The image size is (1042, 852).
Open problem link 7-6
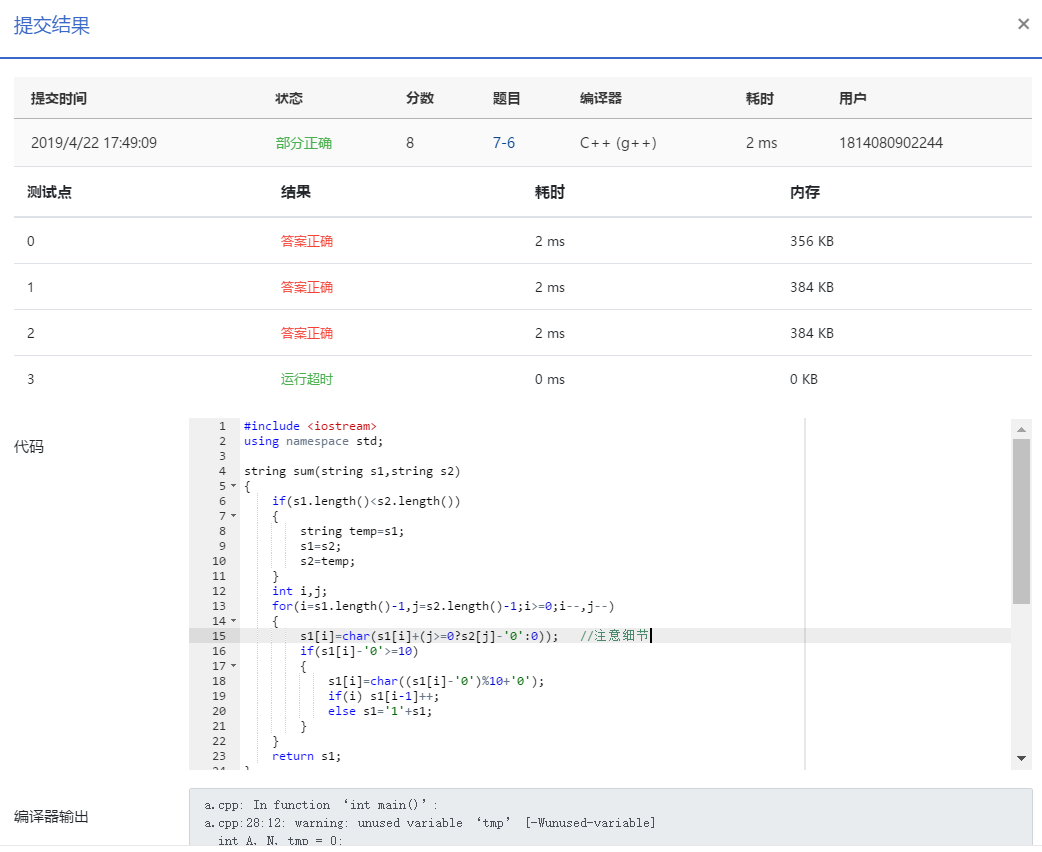pyautogui.click(x=504, y=143)
